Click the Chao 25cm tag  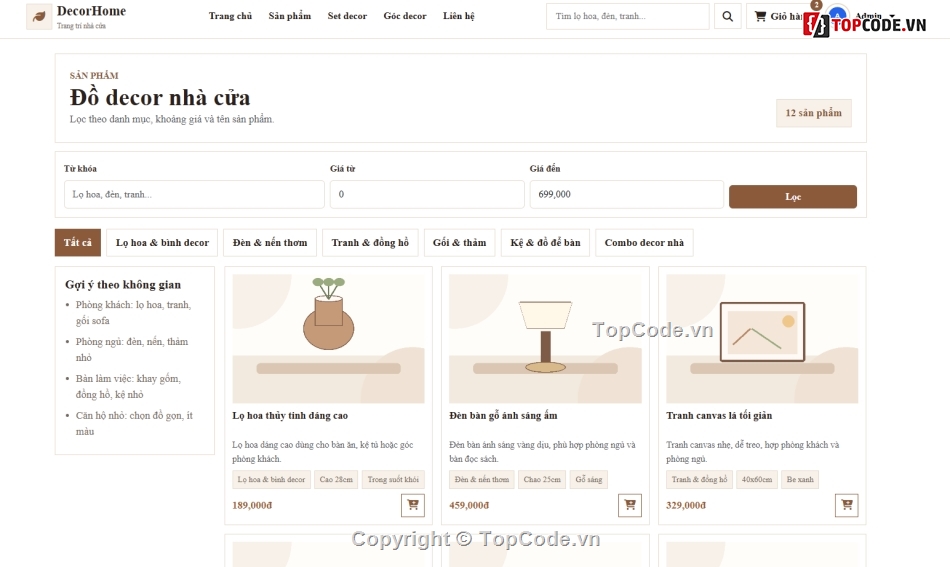(x=542, y=479)
